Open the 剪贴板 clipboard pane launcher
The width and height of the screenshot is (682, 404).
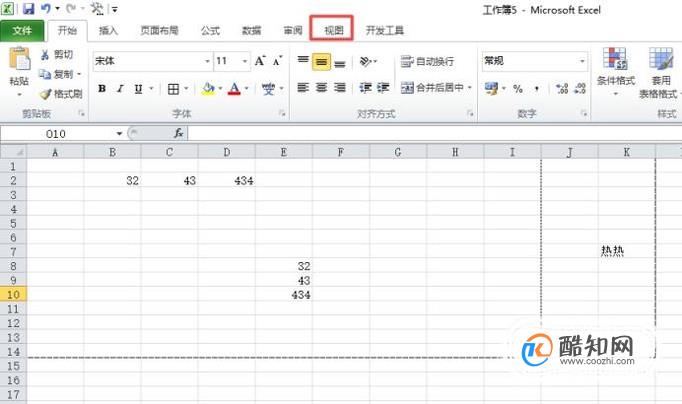click(81, 114)
